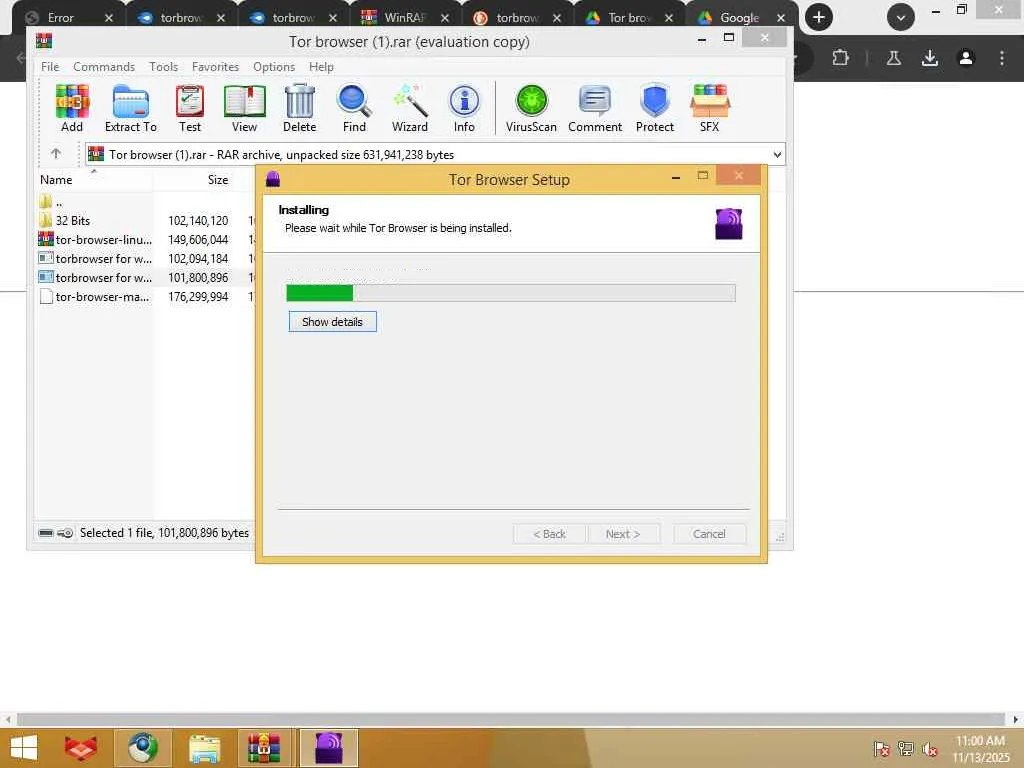Open browser downloads

click(930, 58)
